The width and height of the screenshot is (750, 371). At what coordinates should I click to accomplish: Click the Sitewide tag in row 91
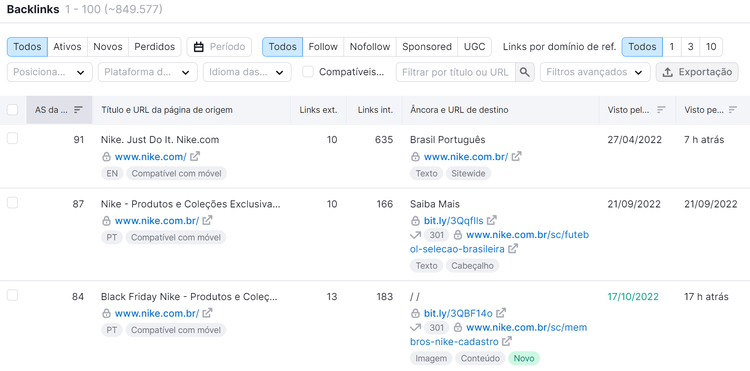click(468, 174)
